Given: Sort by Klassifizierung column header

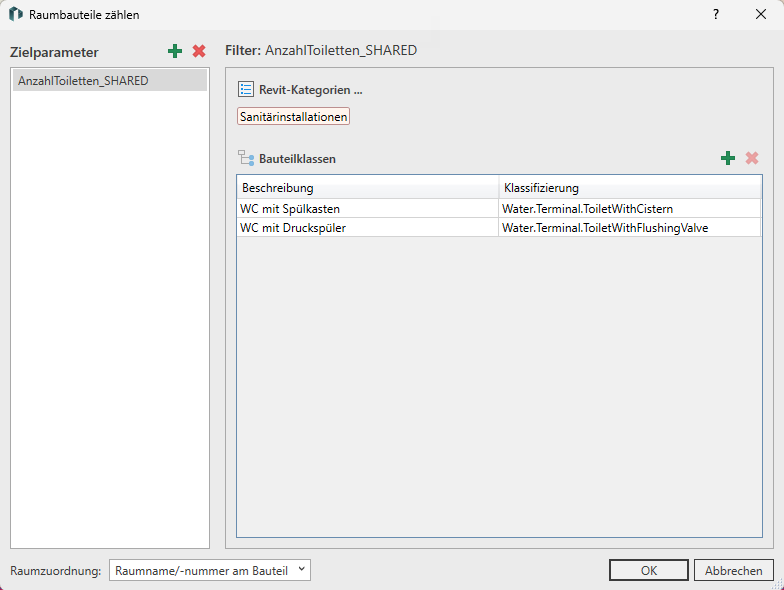Looking at the screenshot, I should (630, 188).
